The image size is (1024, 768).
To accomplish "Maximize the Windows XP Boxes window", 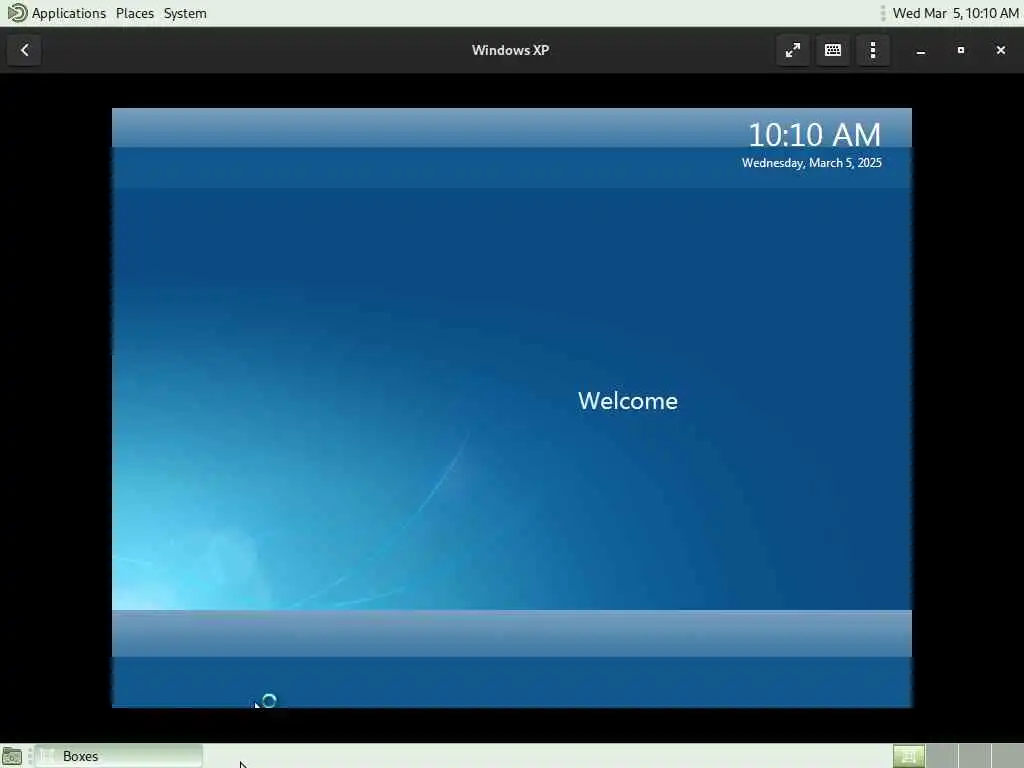I will [961, 50].
